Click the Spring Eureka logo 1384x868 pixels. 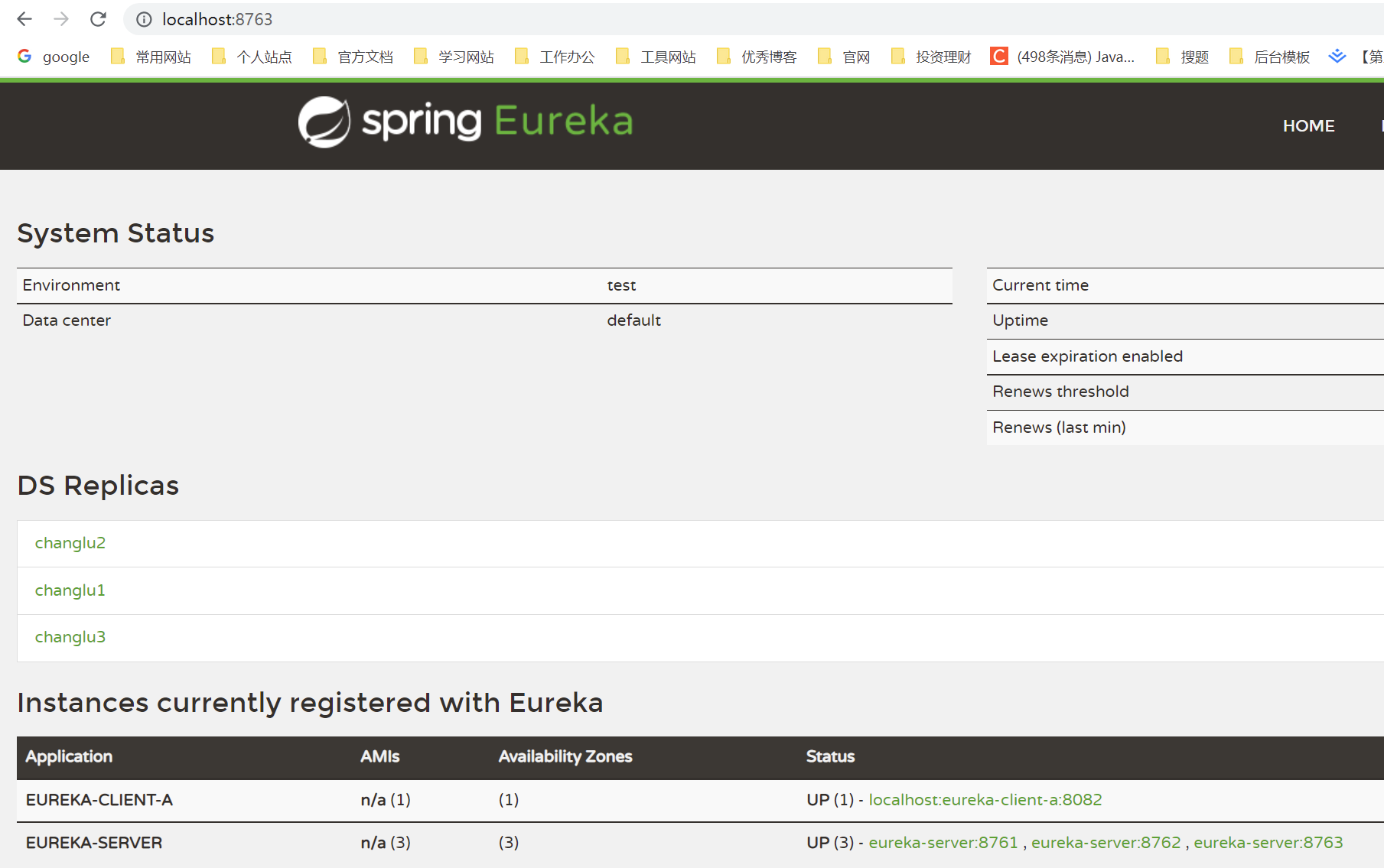465,122
